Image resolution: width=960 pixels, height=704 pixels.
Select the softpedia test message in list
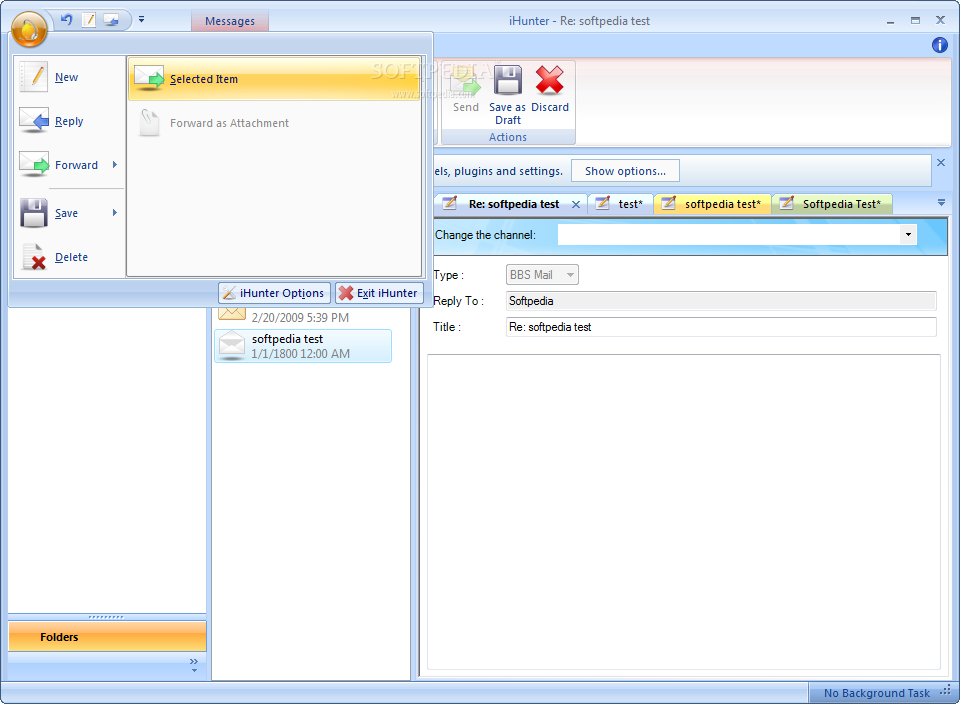tap(303, 346)
